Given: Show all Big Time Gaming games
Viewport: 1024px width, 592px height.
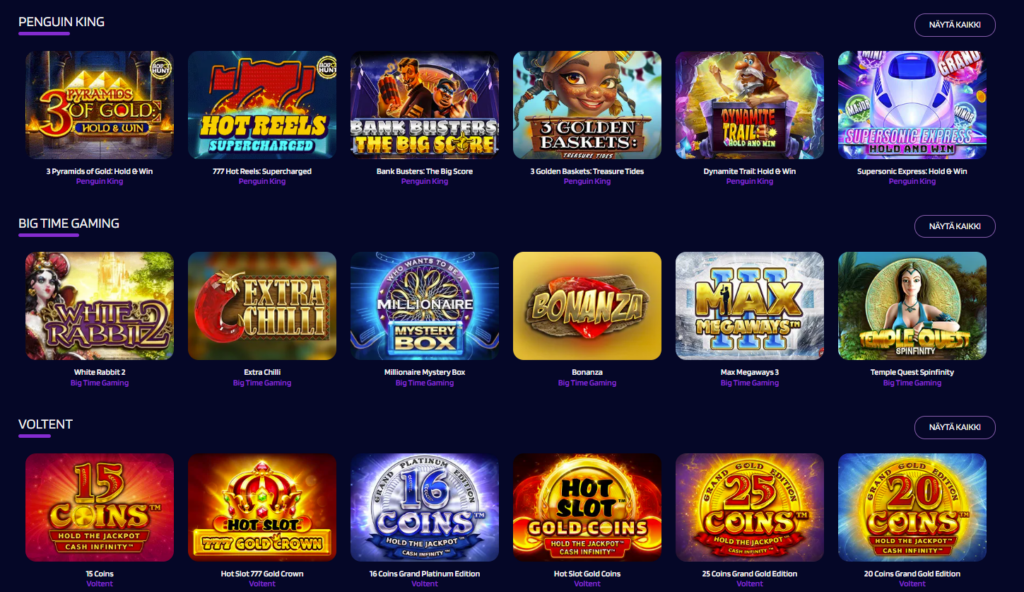Looking at the screenshot, I should click(955, 226).
